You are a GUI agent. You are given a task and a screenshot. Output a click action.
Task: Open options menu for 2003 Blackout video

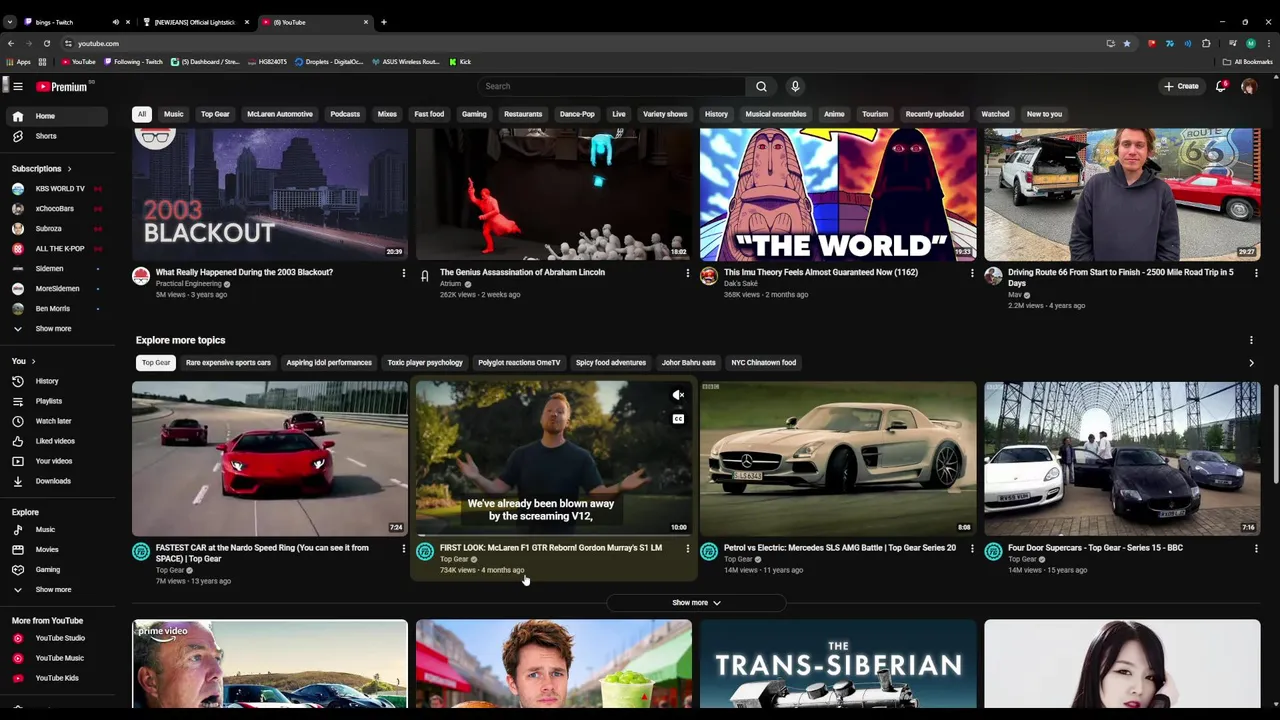(404, 273)
